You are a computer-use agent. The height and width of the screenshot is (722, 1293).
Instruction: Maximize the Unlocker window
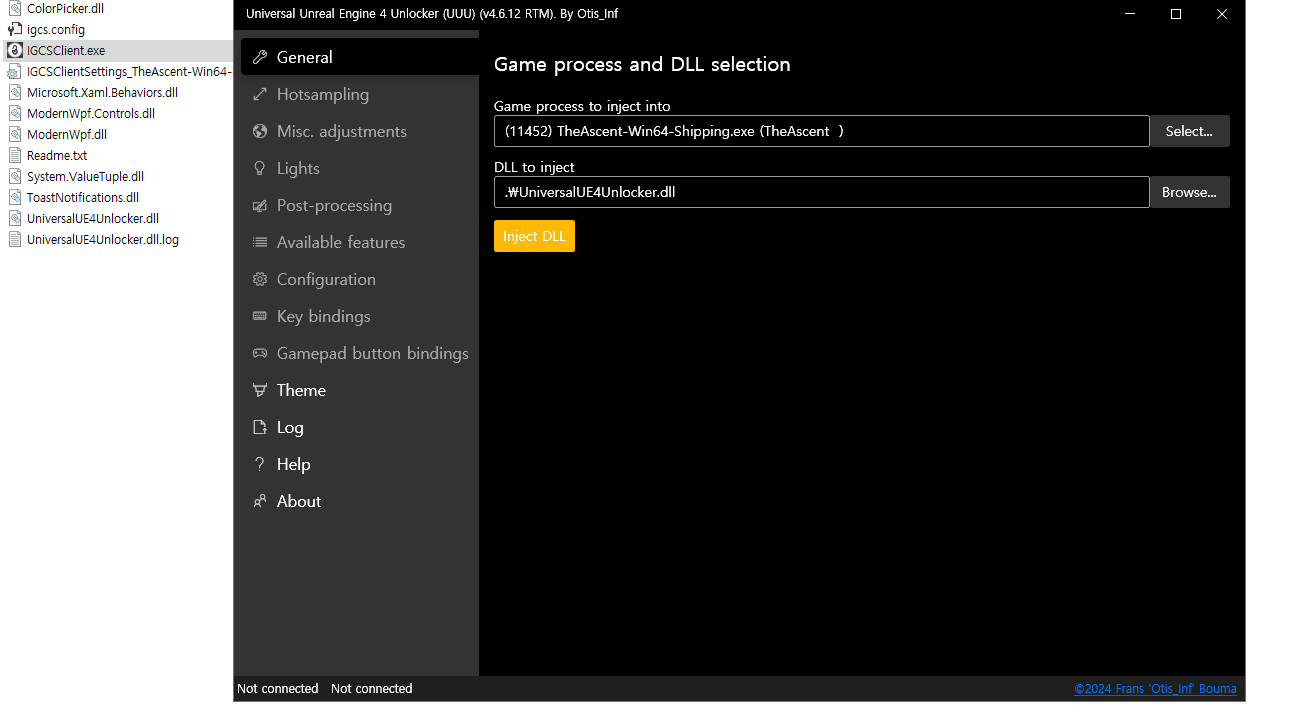coord(1176,14)
